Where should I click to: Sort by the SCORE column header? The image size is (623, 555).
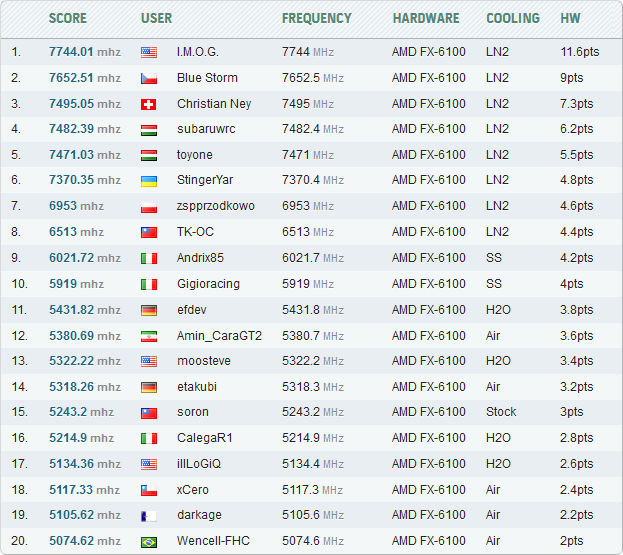click(68, 18)
